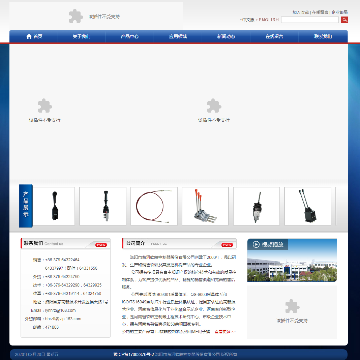Select the black joystick handle product thumbnail

point(55,206)
